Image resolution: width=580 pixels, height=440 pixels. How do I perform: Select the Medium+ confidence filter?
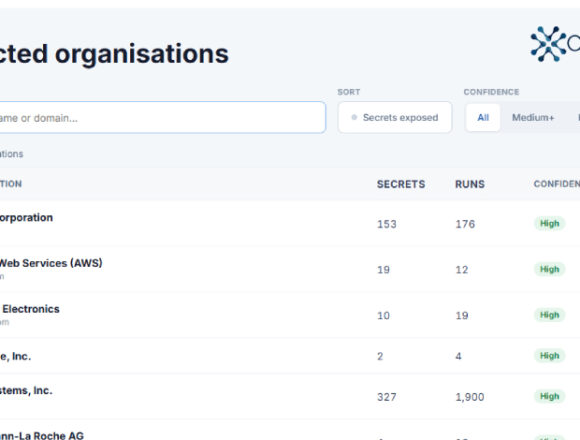[x=533, y=117]
